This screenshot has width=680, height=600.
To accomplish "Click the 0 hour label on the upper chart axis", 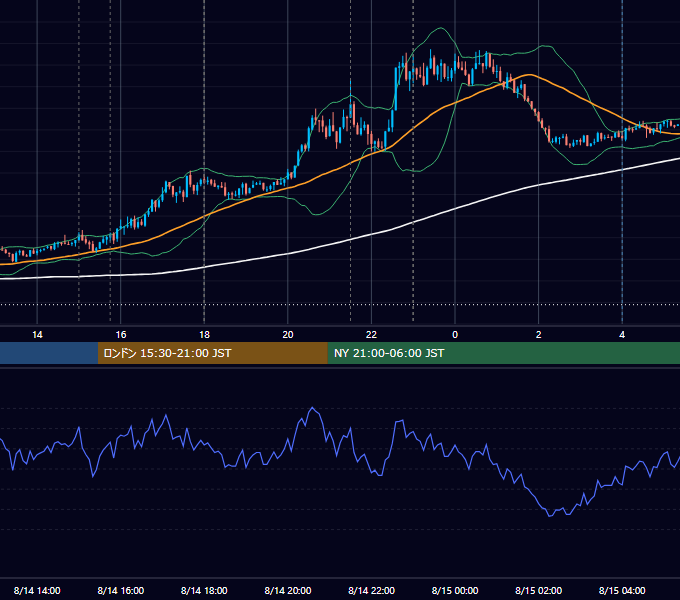I will coord(455,335).
